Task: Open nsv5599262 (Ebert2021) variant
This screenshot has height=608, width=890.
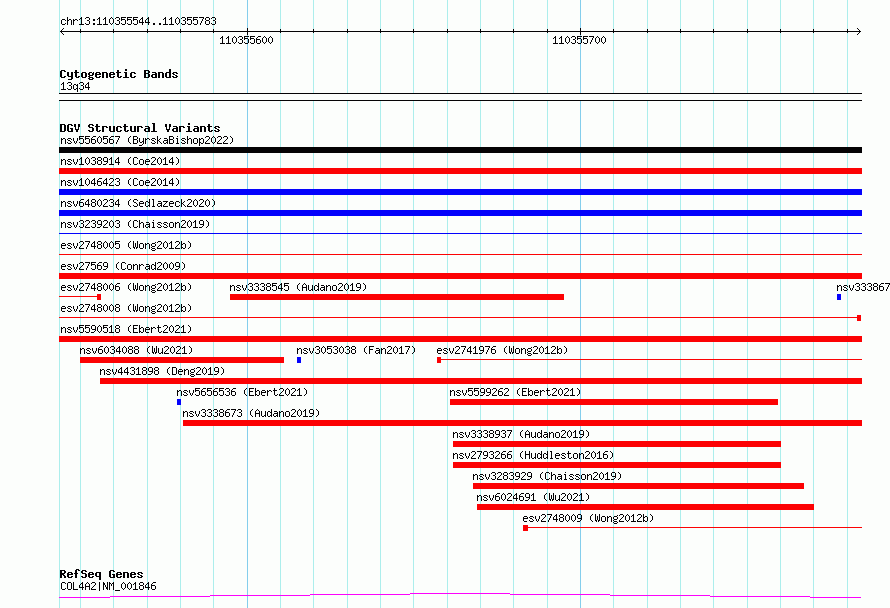Action: click(515, 392)
